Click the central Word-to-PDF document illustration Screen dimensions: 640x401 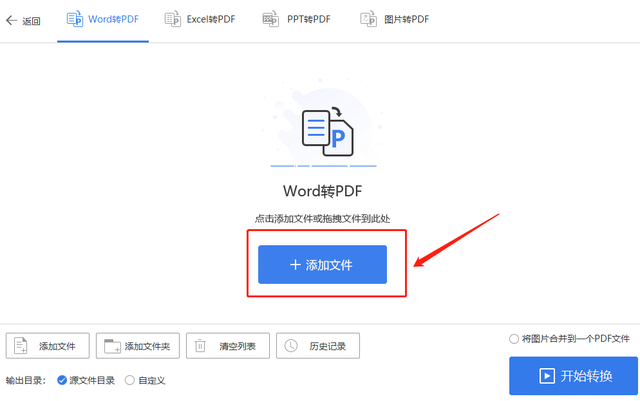tap(327, 131)
